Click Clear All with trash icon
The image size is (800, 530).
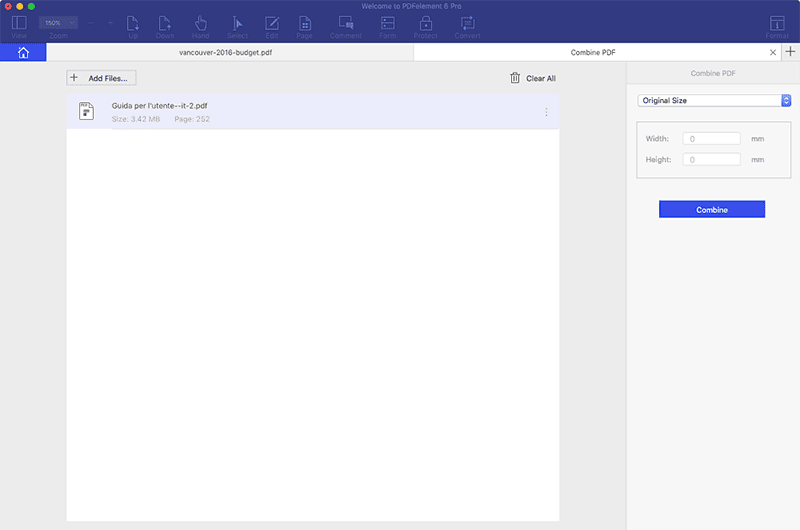(533, 78)
